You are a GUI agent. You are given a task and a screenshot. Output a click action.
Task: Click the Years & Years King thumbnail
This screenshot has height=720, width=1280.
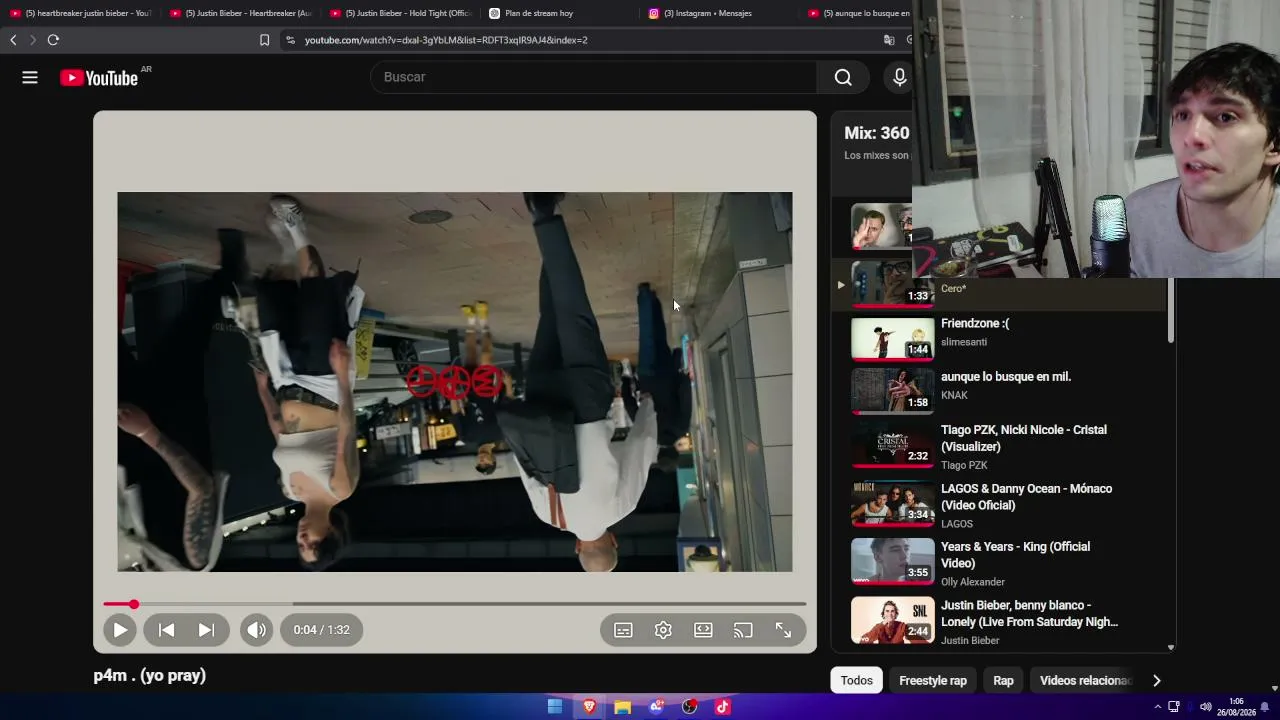pyautogui.click(x=892, y=563)
